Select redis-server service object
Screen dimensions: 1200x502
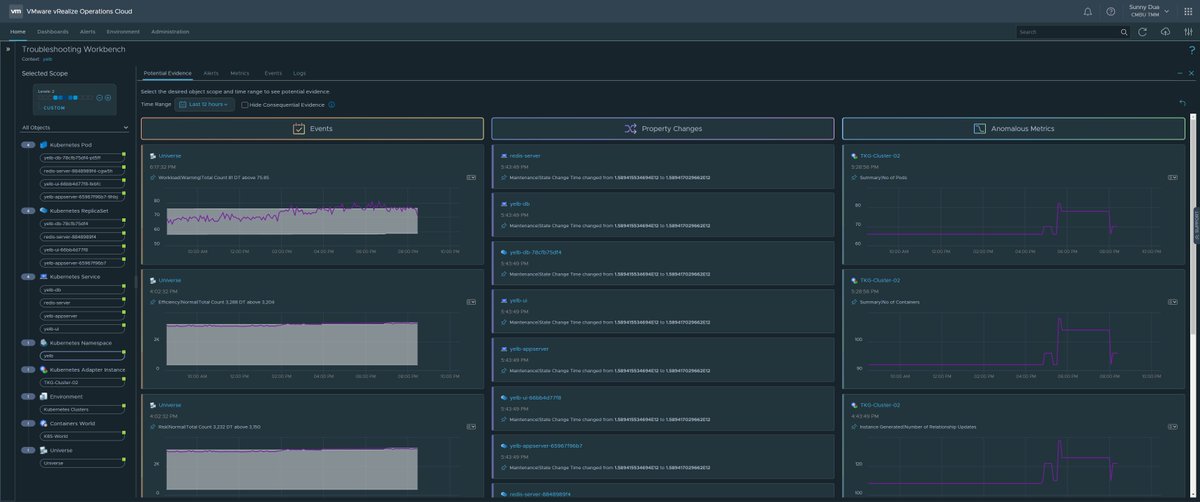click(80, 302)
